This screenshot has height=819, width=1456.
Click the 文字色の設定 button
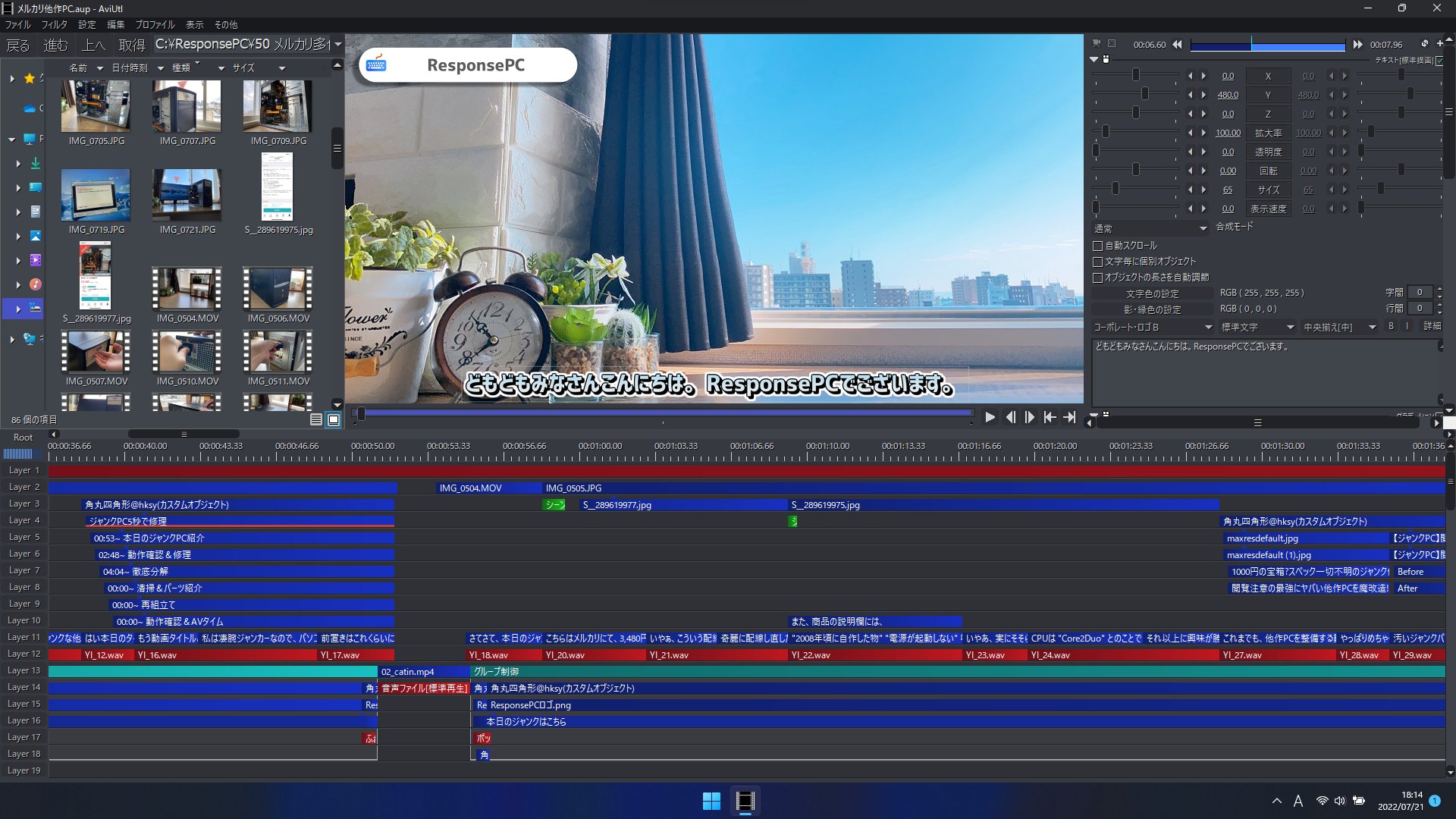(x=1152, y=293)
